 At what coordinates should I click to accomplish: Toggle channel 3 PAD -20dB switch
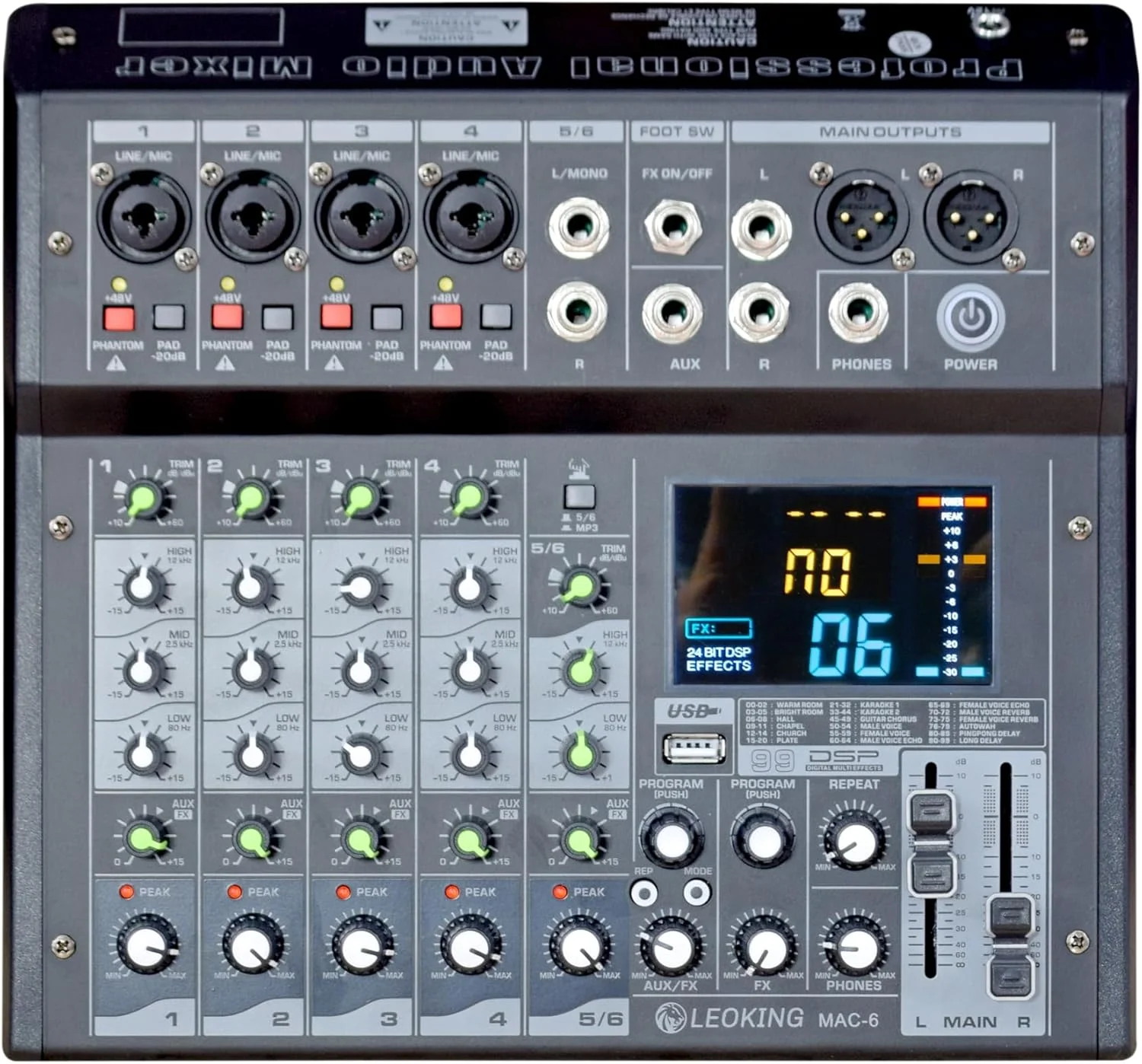387,317
